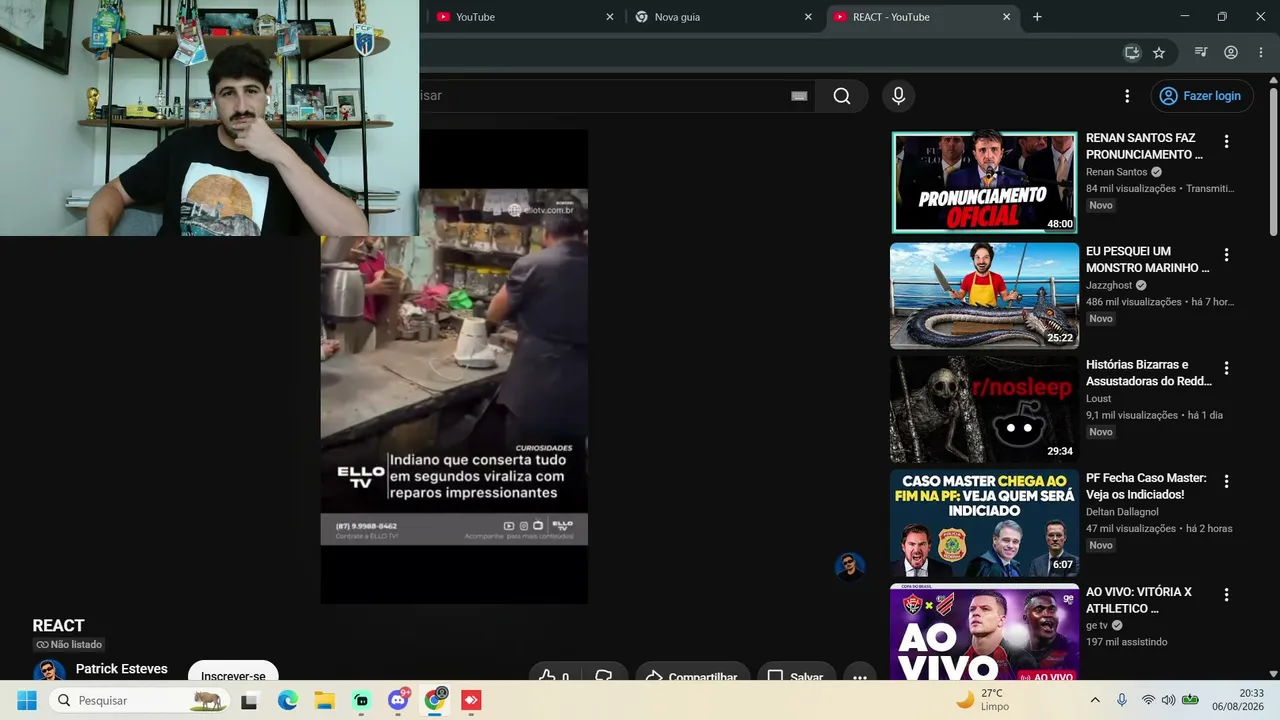Open a new browser tab
The height and width of the screenshot is (720, 1280).
[1037, 17]
